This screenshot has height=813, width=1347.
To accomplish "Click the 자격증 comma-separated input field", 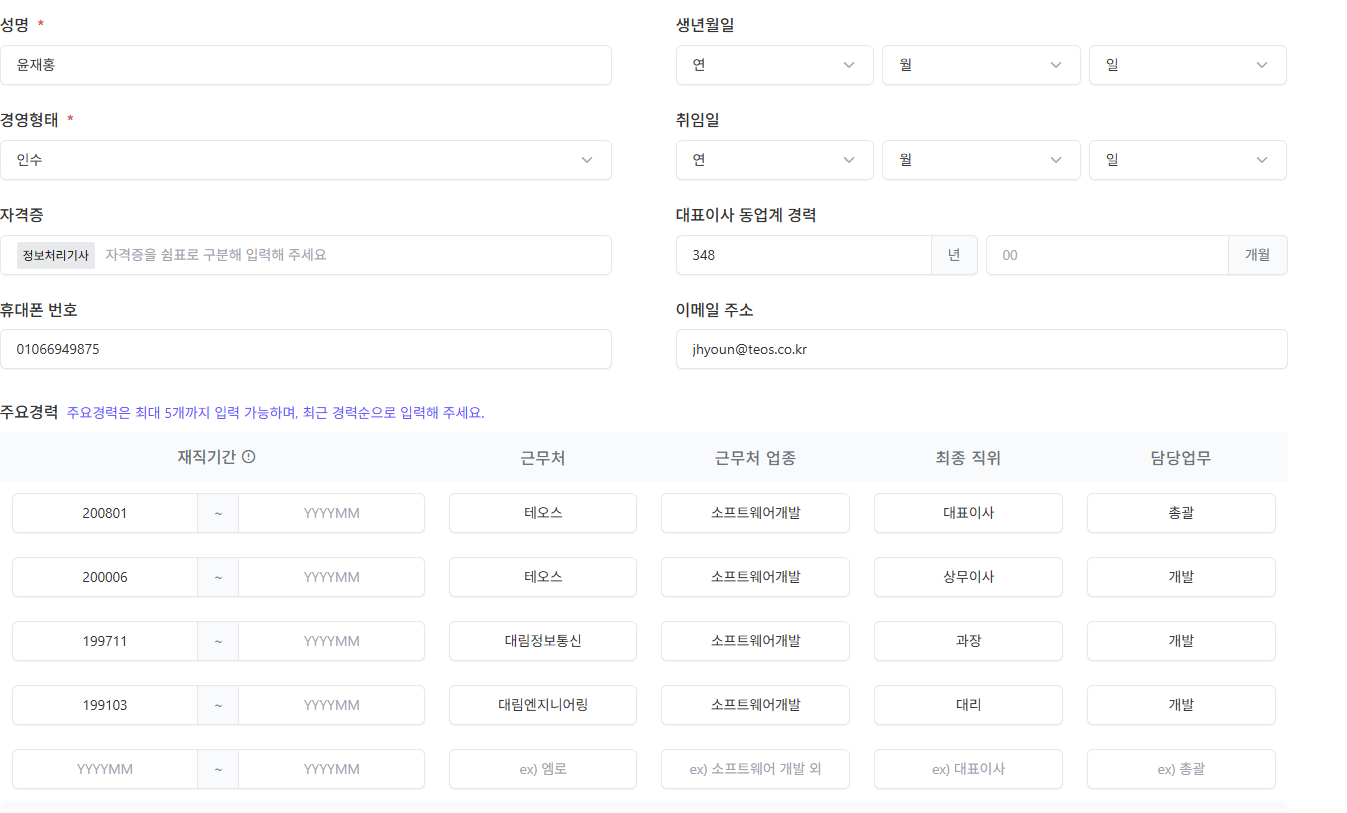I will point(350,255).
